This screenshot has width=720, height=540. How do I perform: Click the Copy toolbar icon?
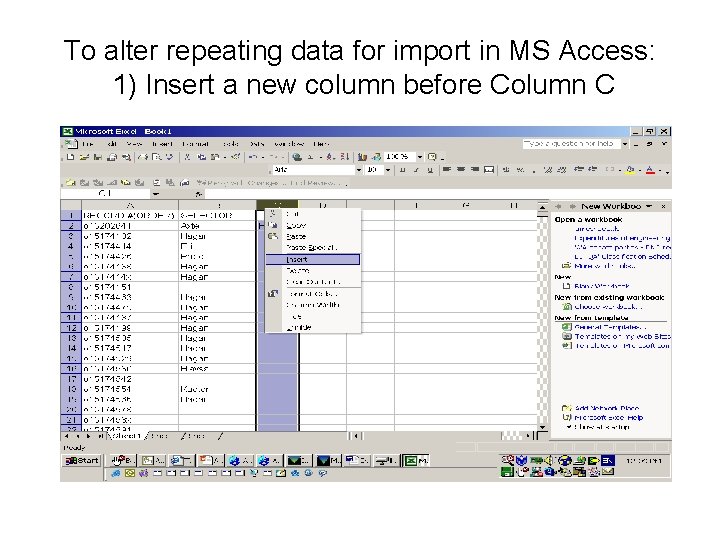click(x=201, y=157)
